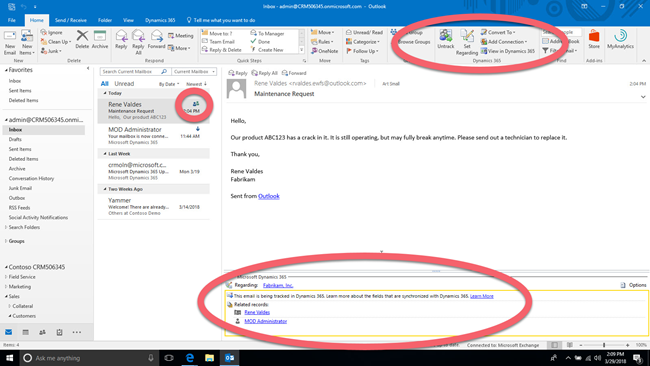
Task: Click the Delete icon in the ribbon
Action: tap(82, 40)
